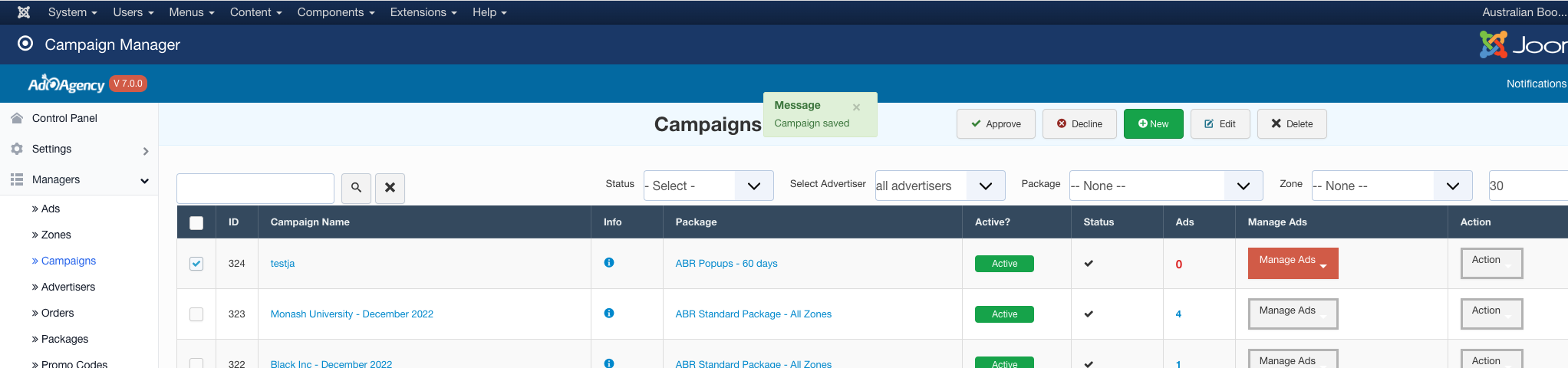Open info icon for Monash University campaign

click(609, 314)
